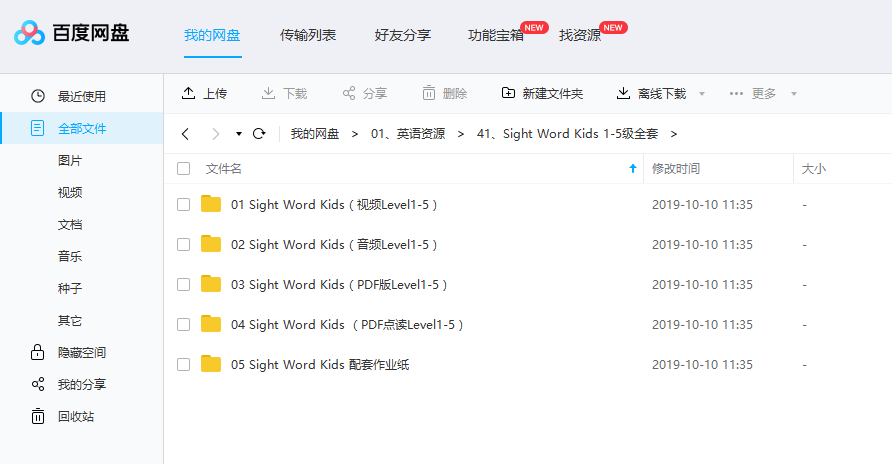Toggle the select-all checkbox in header
892x464 pixels.
click(x=183, y=169)
